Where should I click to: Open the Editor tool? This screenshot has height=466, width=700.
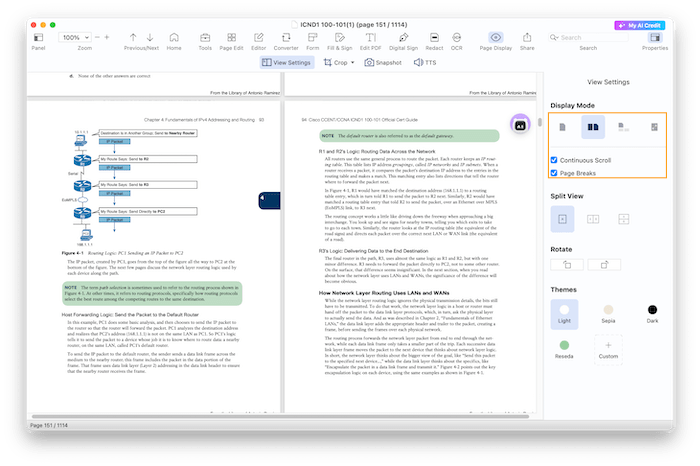tap(258, 41)
